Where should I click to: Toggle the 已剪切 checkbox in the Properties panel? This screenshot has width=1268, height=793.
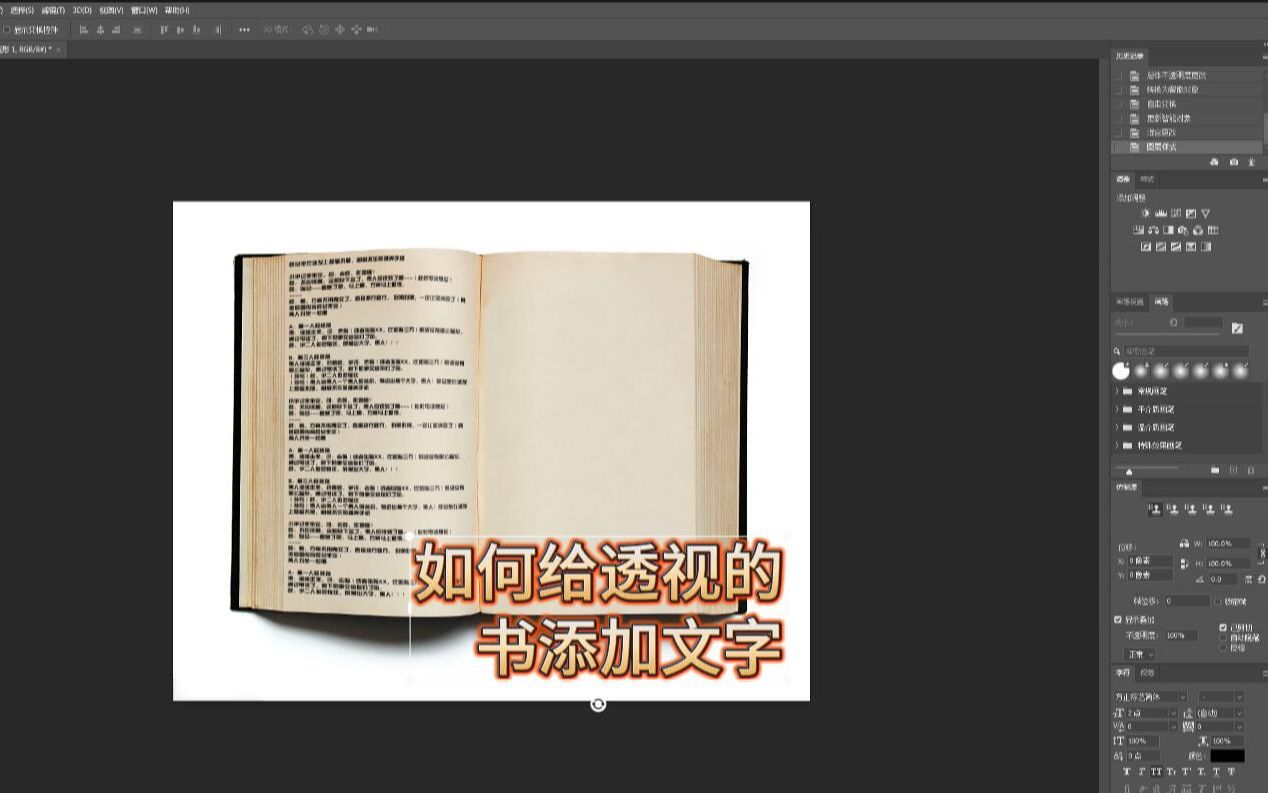point(1222,628)
